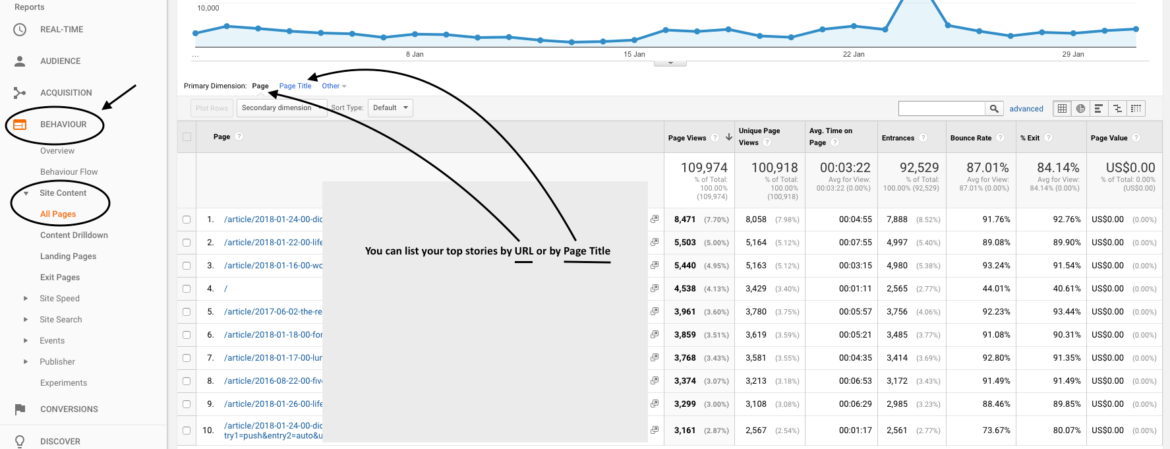Switch to the pivot table view icon
The height and width of the screenshot is (449, 1170).
1136,109
